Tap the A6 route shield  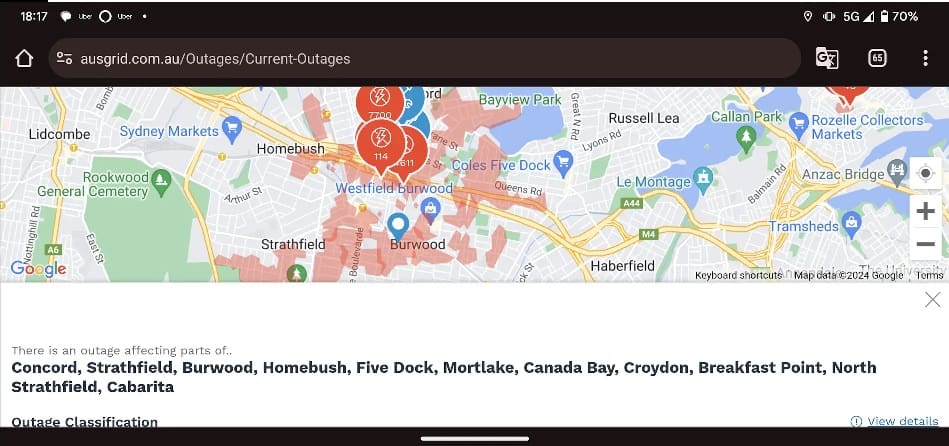[53, 249]
